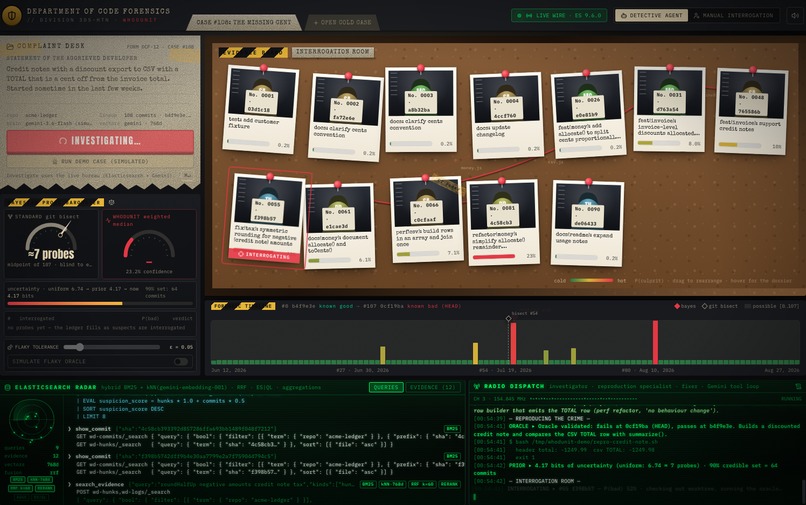806x505 pixels.
Task: Click the KNN-768d chip under radar stats
Action: pyautogui.click(x=40, y=479)
